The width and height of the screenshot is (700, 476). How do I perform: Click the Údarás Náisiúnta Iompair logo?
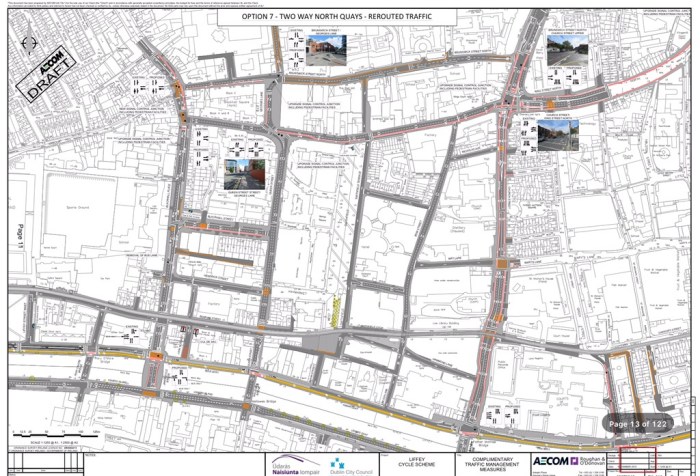290,464
